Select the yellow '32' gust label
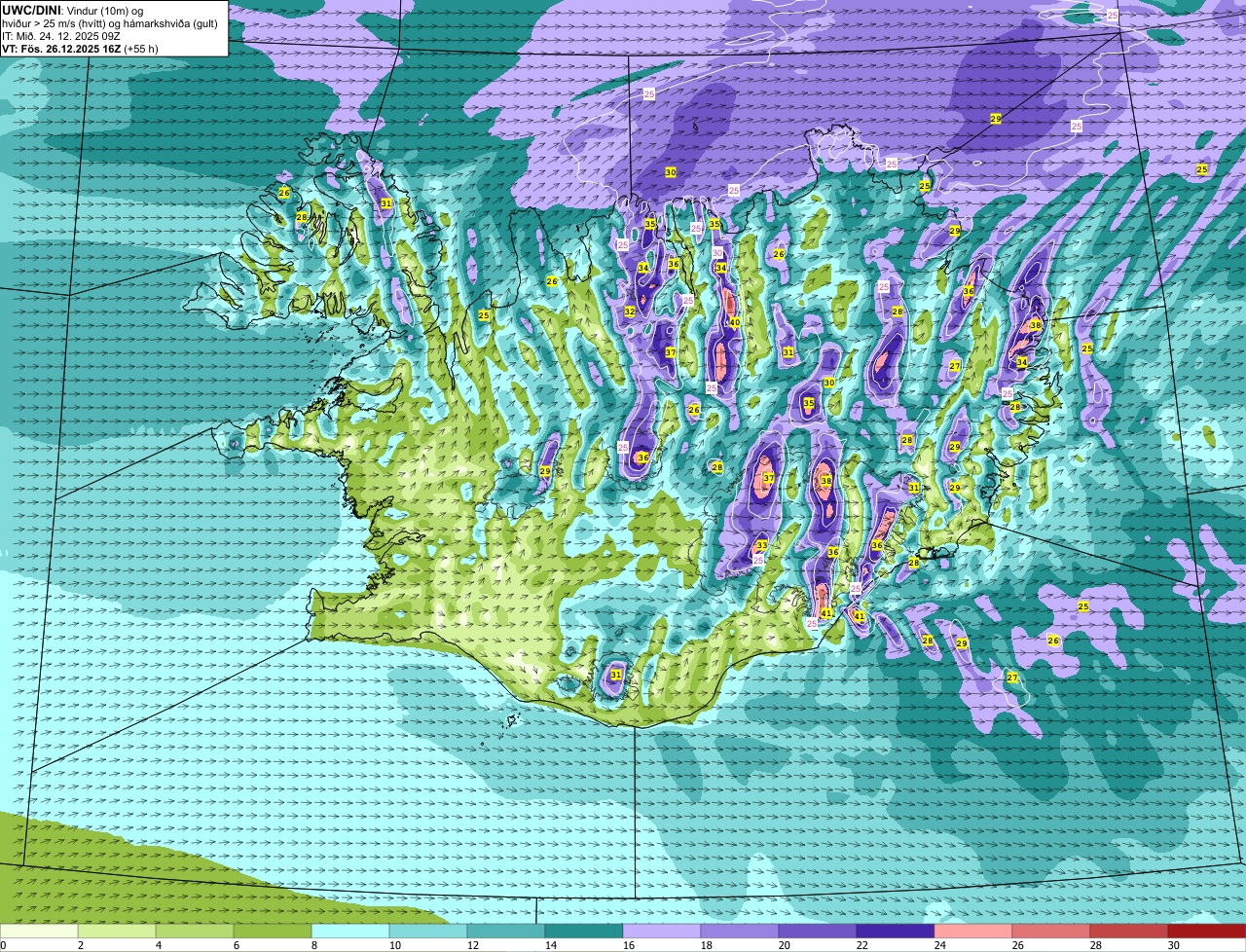Screen dimensions: 1246x952 (x=630, y=311)
